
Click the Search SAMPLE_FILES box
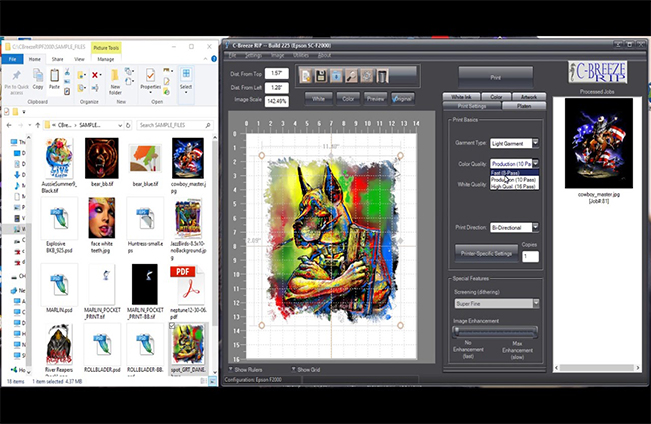[x=175, y=125]
